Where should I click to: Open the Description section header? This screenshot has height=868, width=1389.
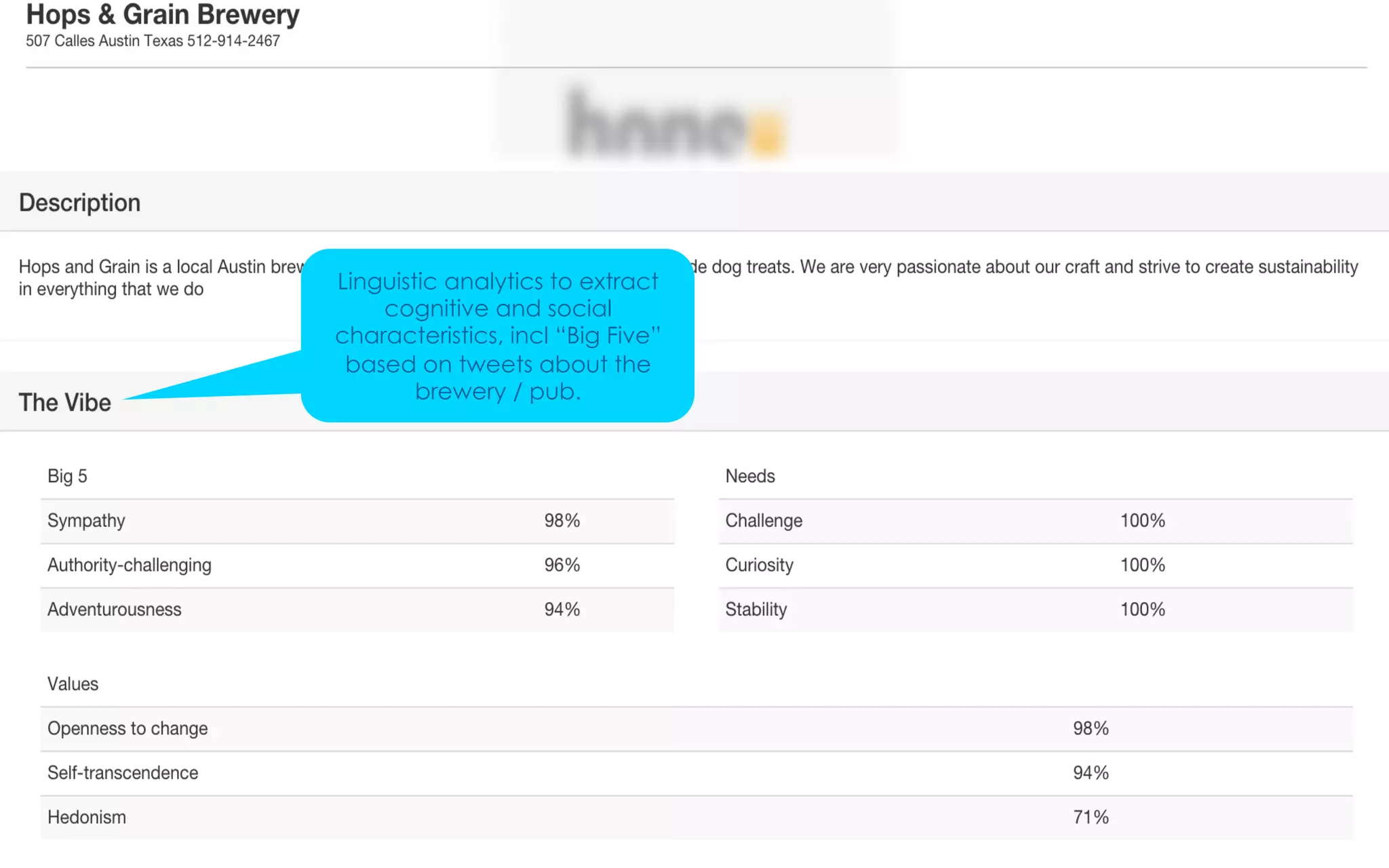click(x=694, y=201)
